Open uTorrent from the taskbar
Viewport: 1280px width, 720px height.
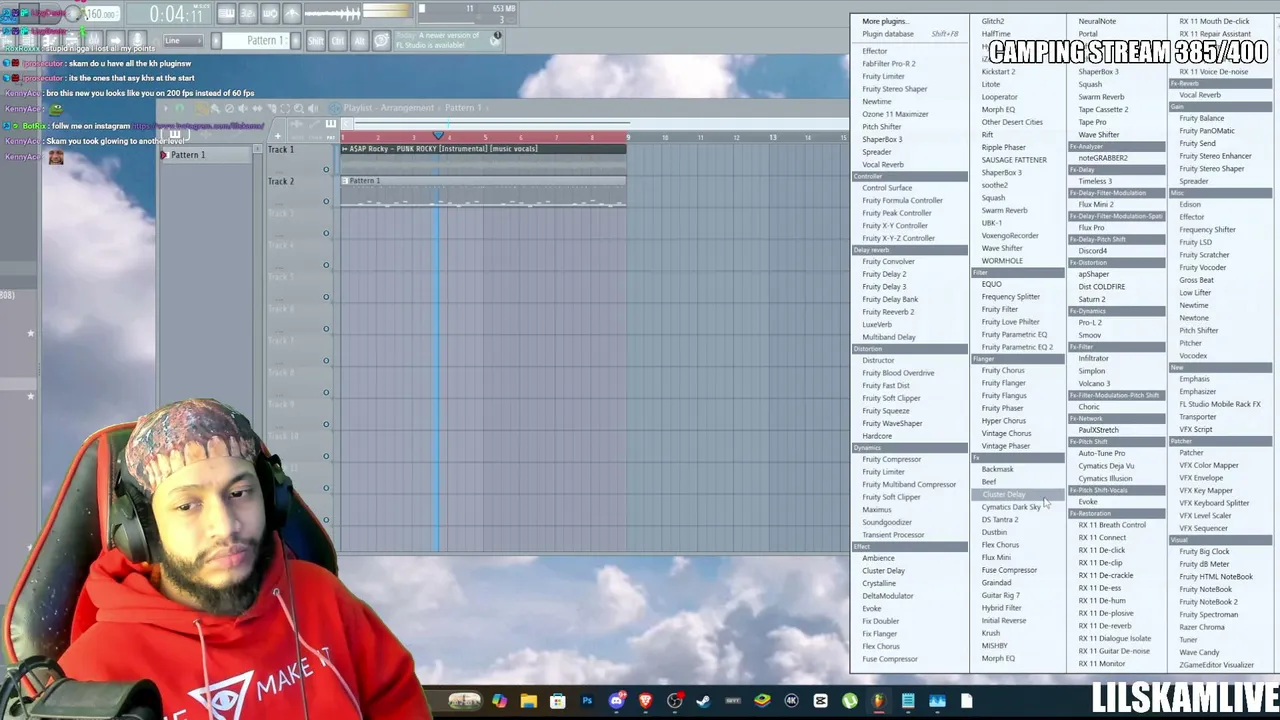[x=850, y=701]
